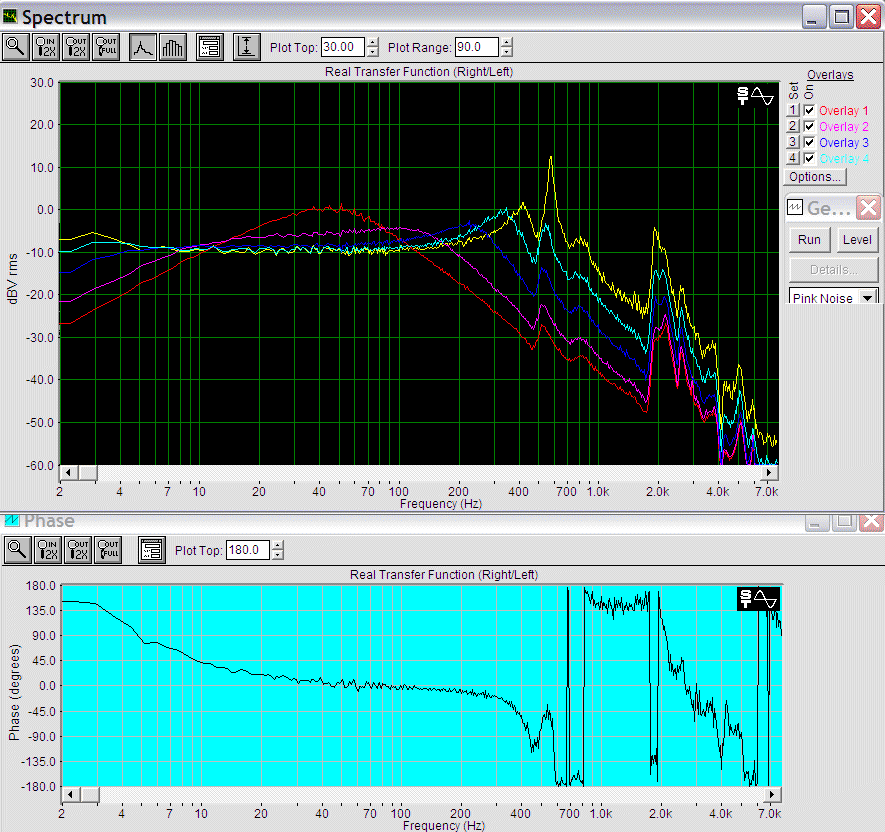Decrease Plot Range with down arrow
Viewport: 885px width, 832px height.
507,52
